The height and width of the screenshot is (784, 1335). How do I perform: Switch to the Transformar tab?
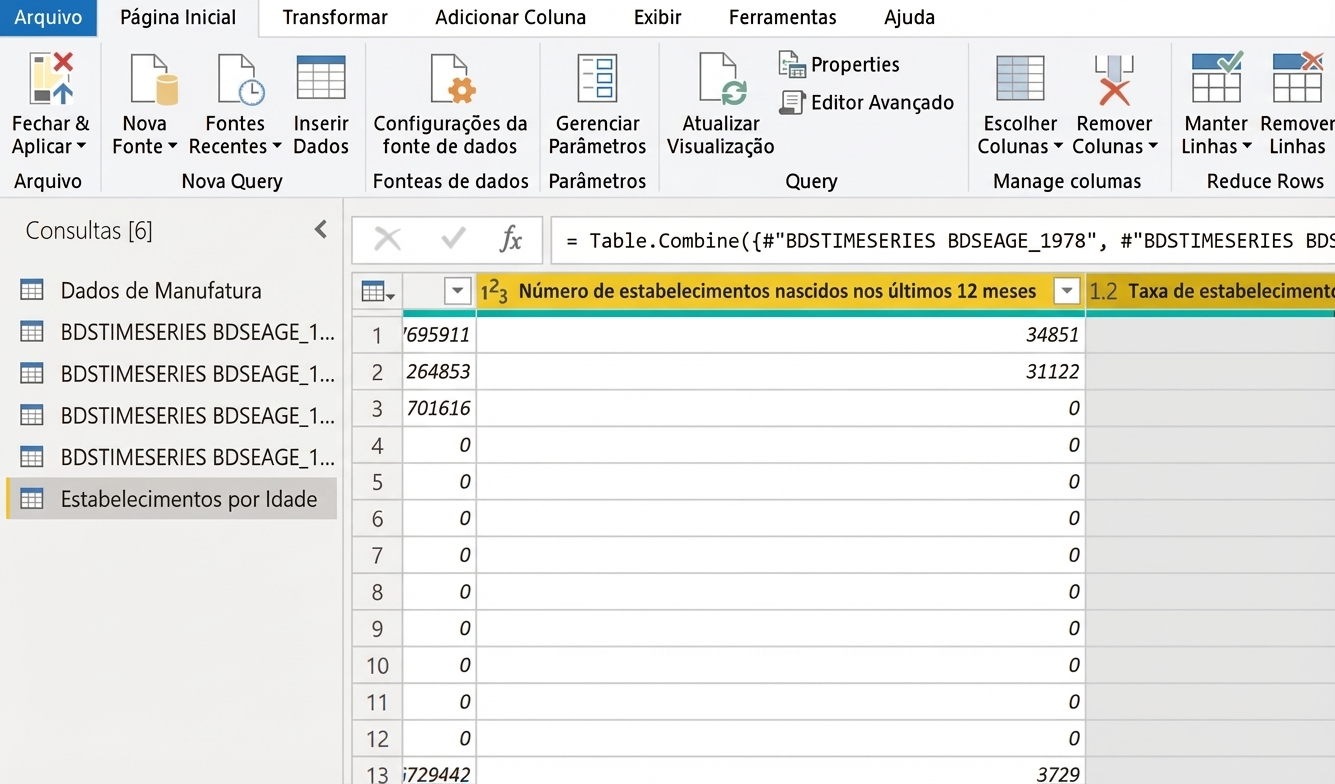pos(335,18)
